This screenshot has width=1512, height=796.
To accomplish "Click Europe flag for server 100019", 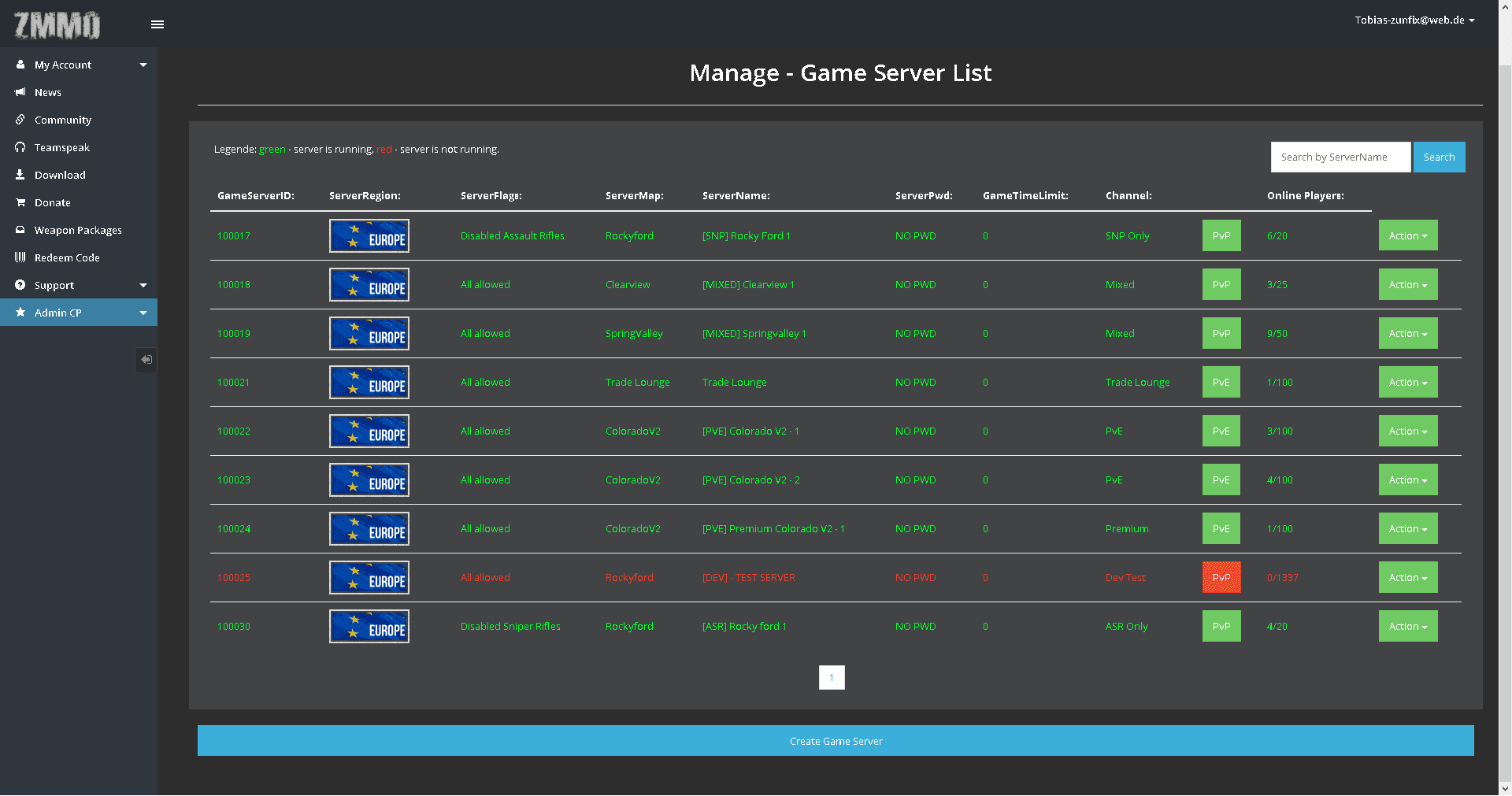I will pyautogui.click(x=369, y=333).
